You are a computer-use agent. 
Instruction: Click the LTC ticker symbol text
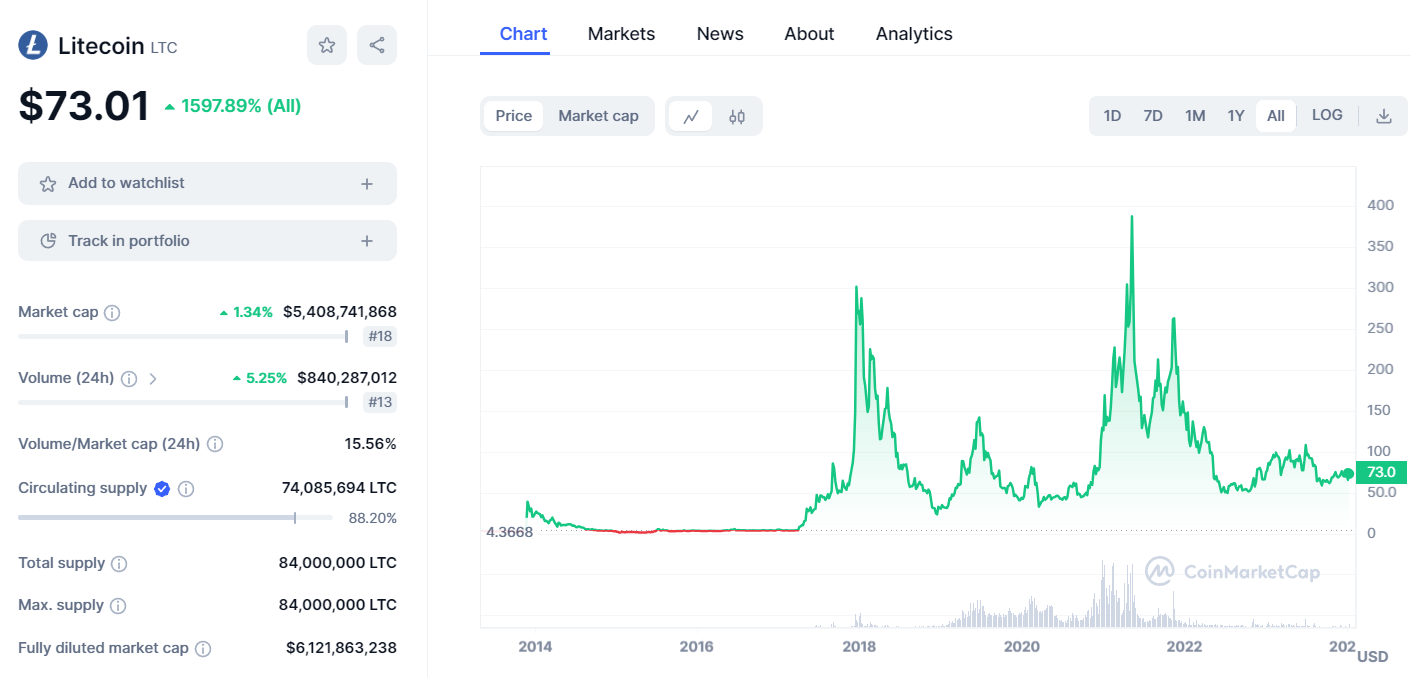164,47
